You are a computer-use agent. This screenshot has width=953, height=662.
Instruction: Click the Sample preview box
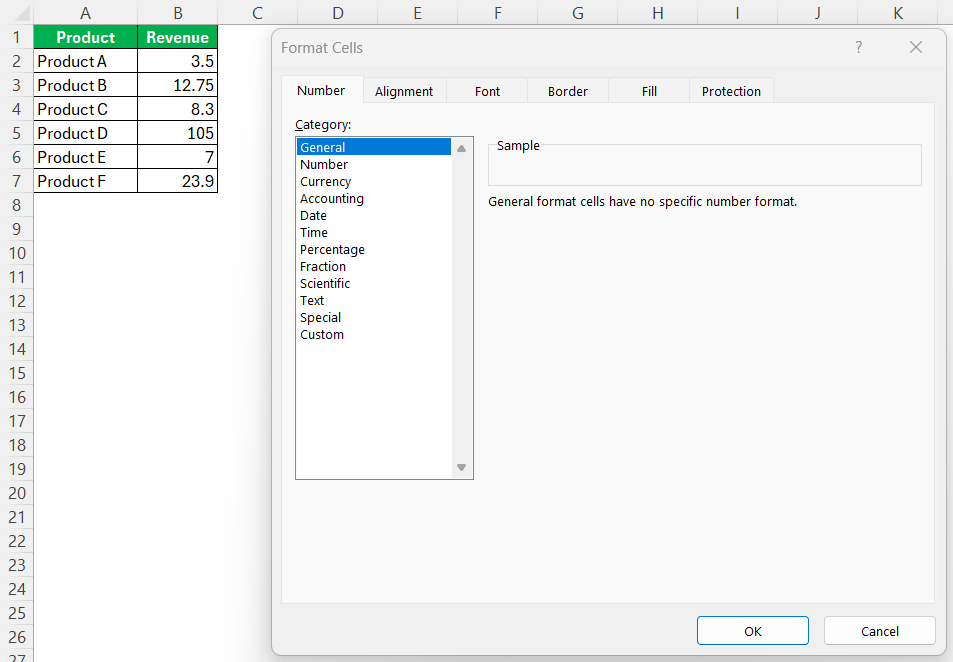[704, 165]
